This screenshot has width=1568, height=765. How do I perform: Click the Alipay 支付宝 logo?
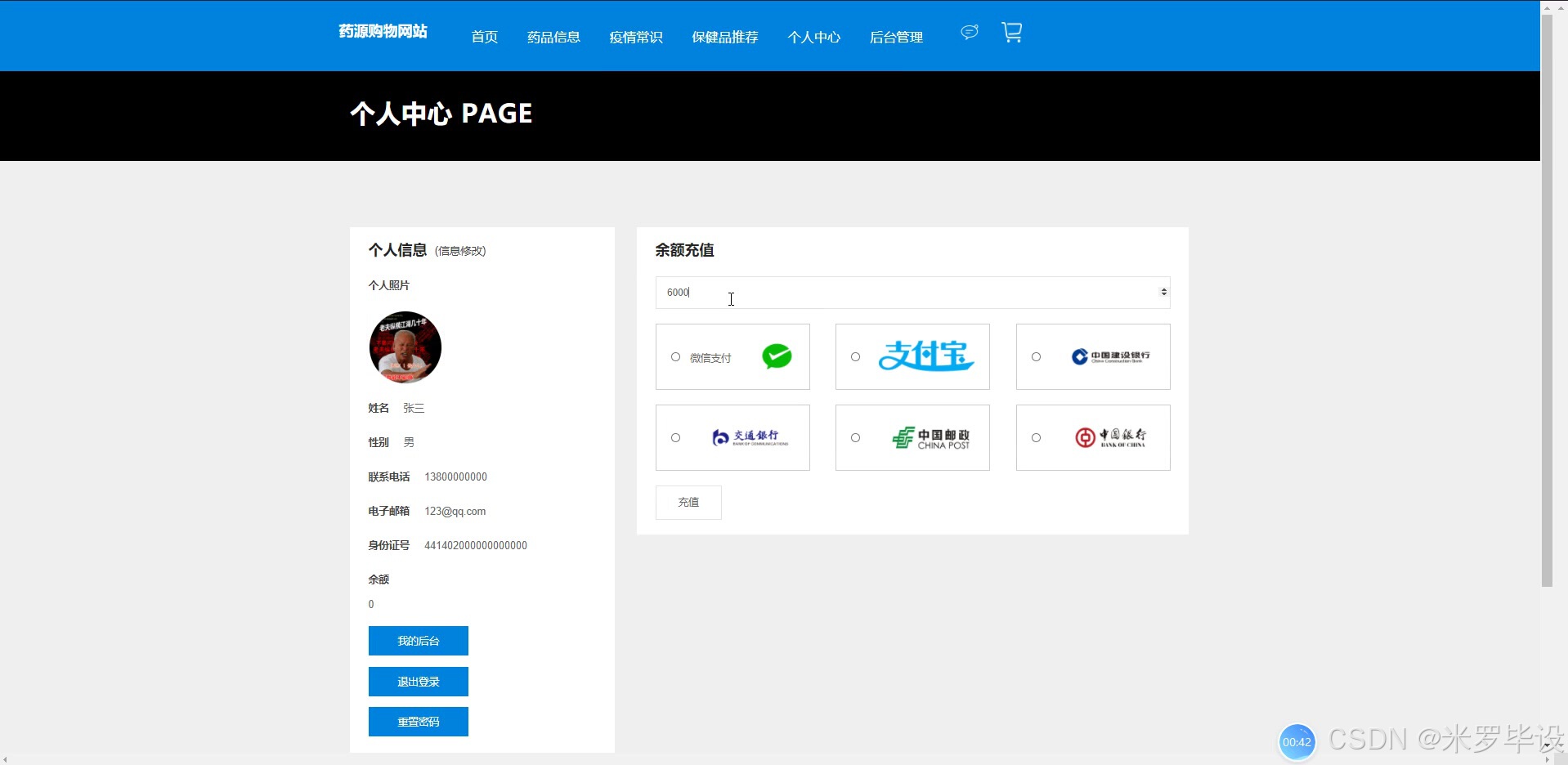926,356
